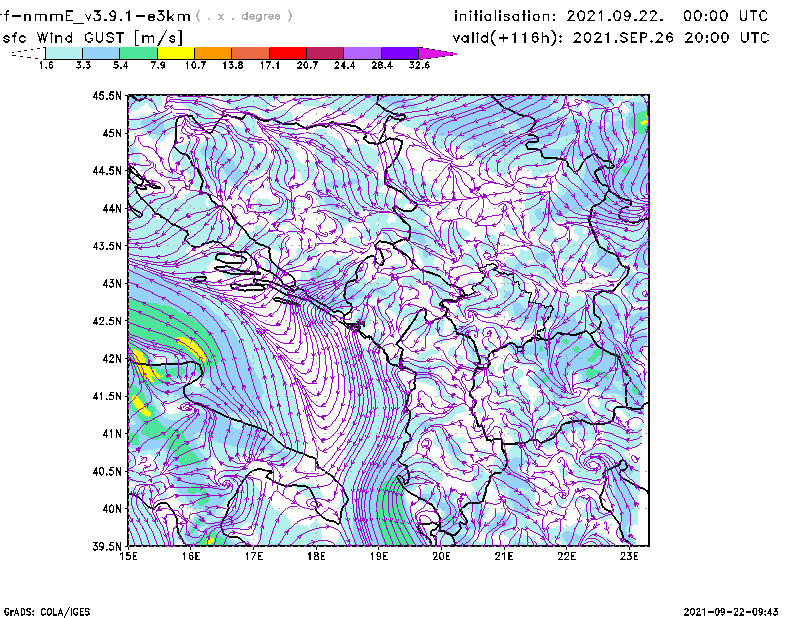Click the 'valid(+116h):' label

click(507, 38)
